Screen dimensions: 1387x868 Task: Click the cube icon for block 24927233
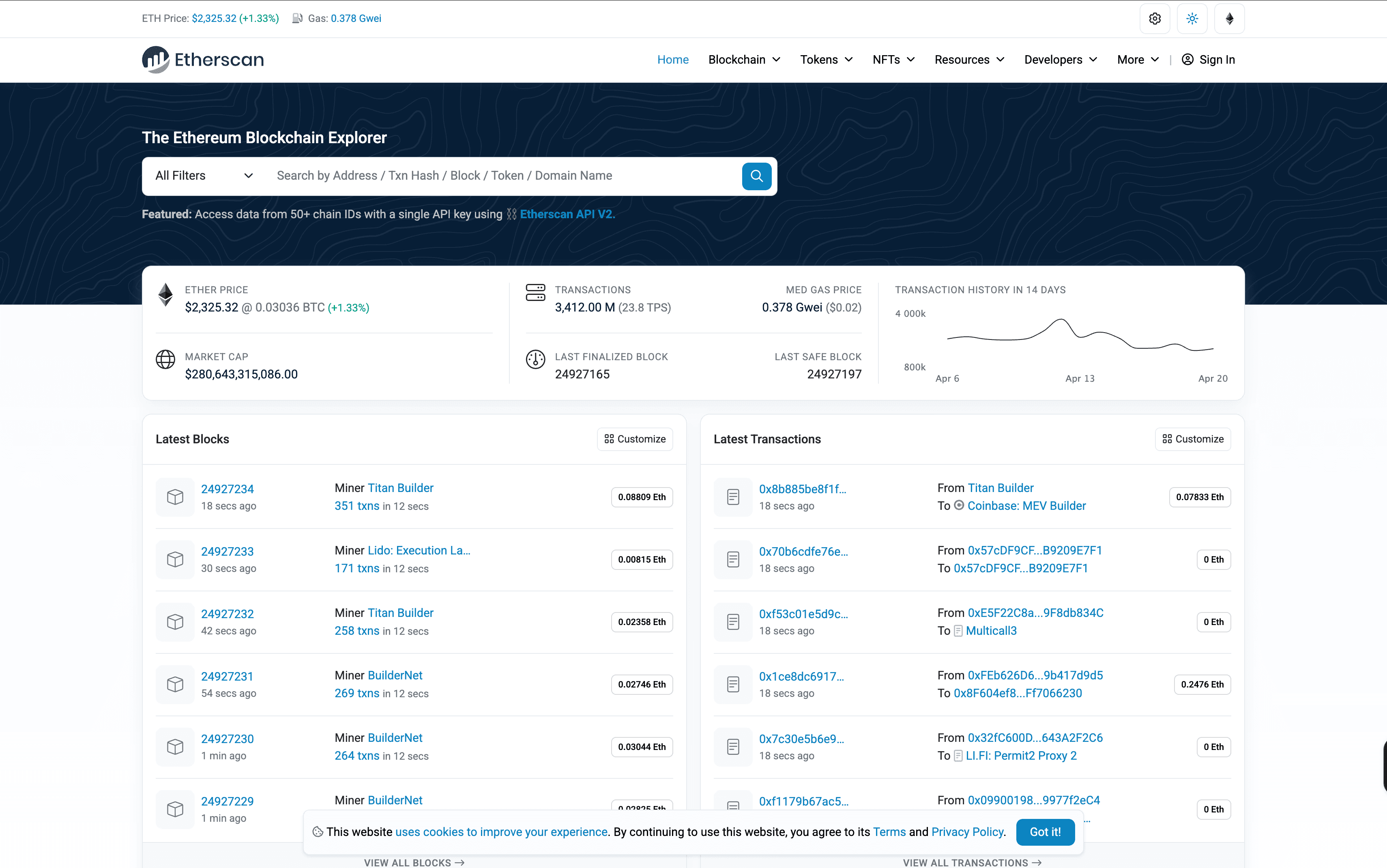pos(175,560)
